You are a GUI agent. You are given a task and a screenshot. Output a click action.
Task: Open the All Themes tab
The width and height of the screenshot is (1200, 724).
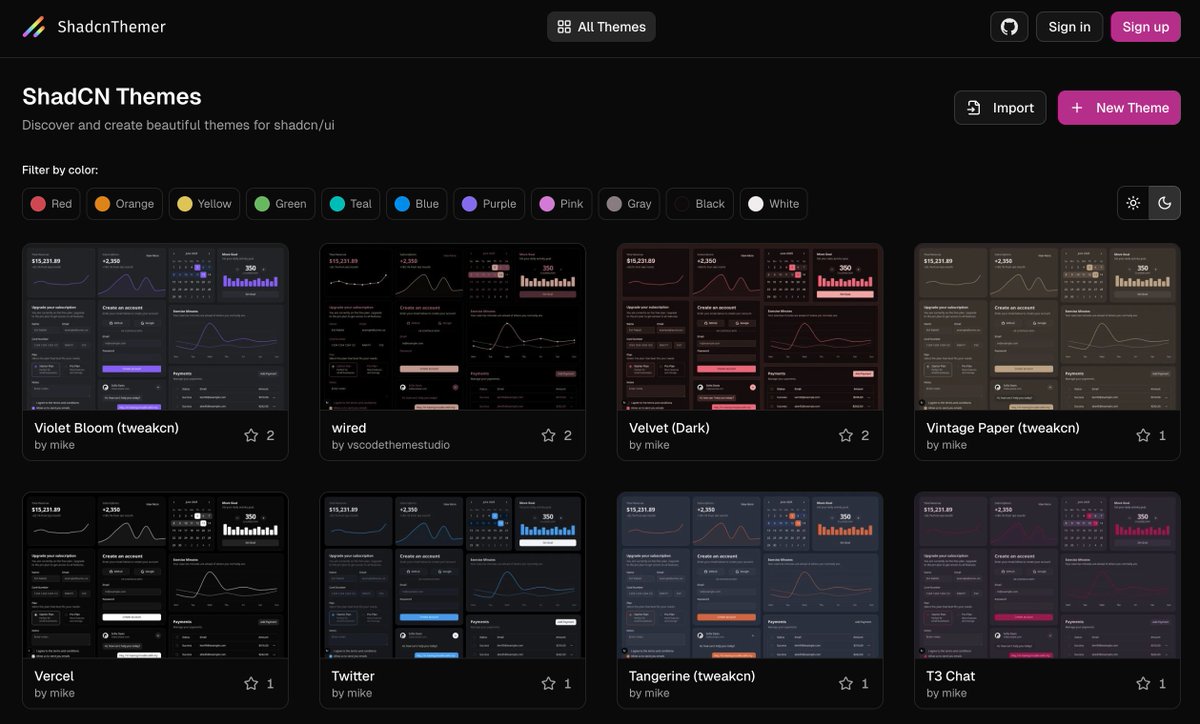point(601,27)
